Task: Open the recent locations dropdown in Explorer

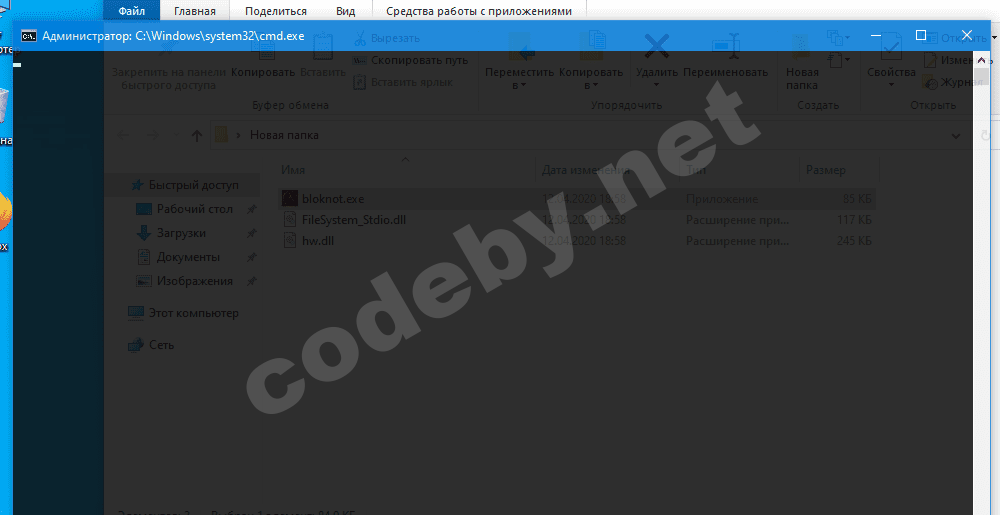Action: [x=175, y=136]
